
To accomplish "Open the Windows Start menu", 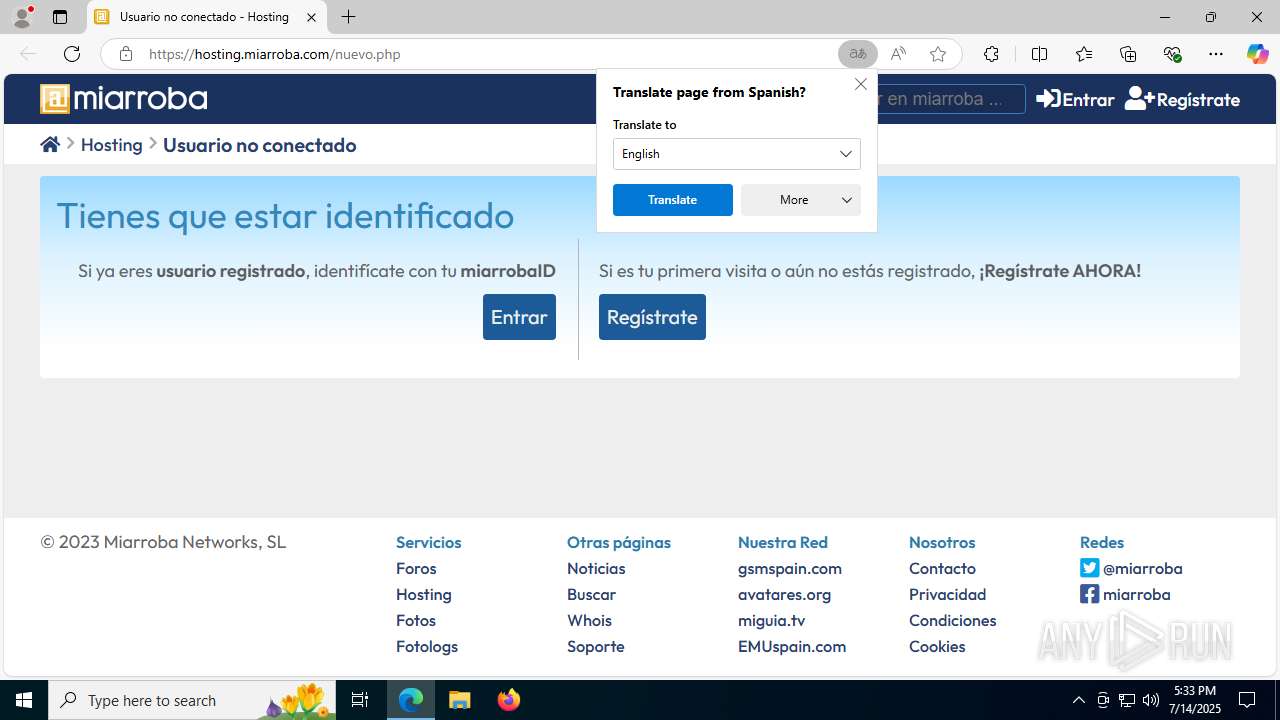I will pos(24,700).
